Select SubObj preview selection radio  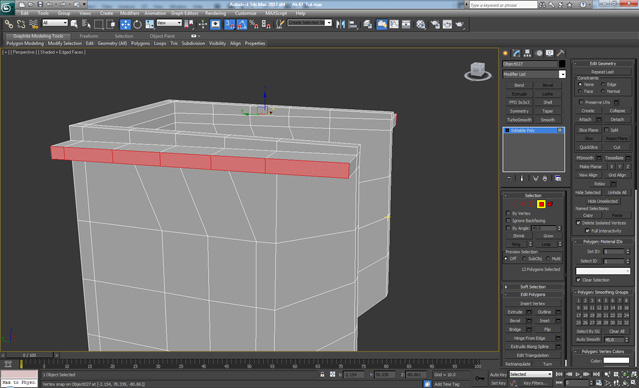coord(524,259)
